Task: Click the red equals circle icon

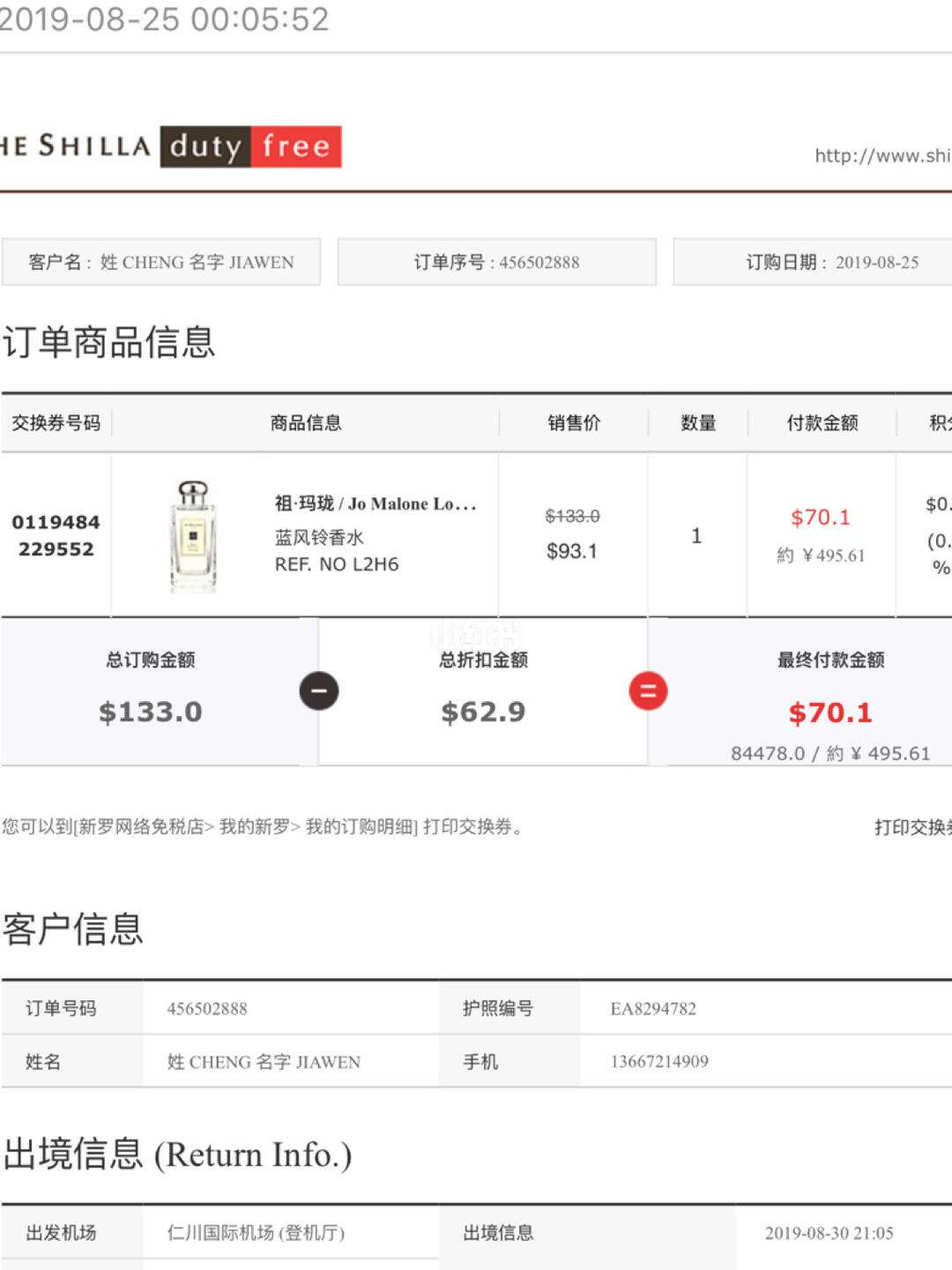Action: (x=648, y=691)
